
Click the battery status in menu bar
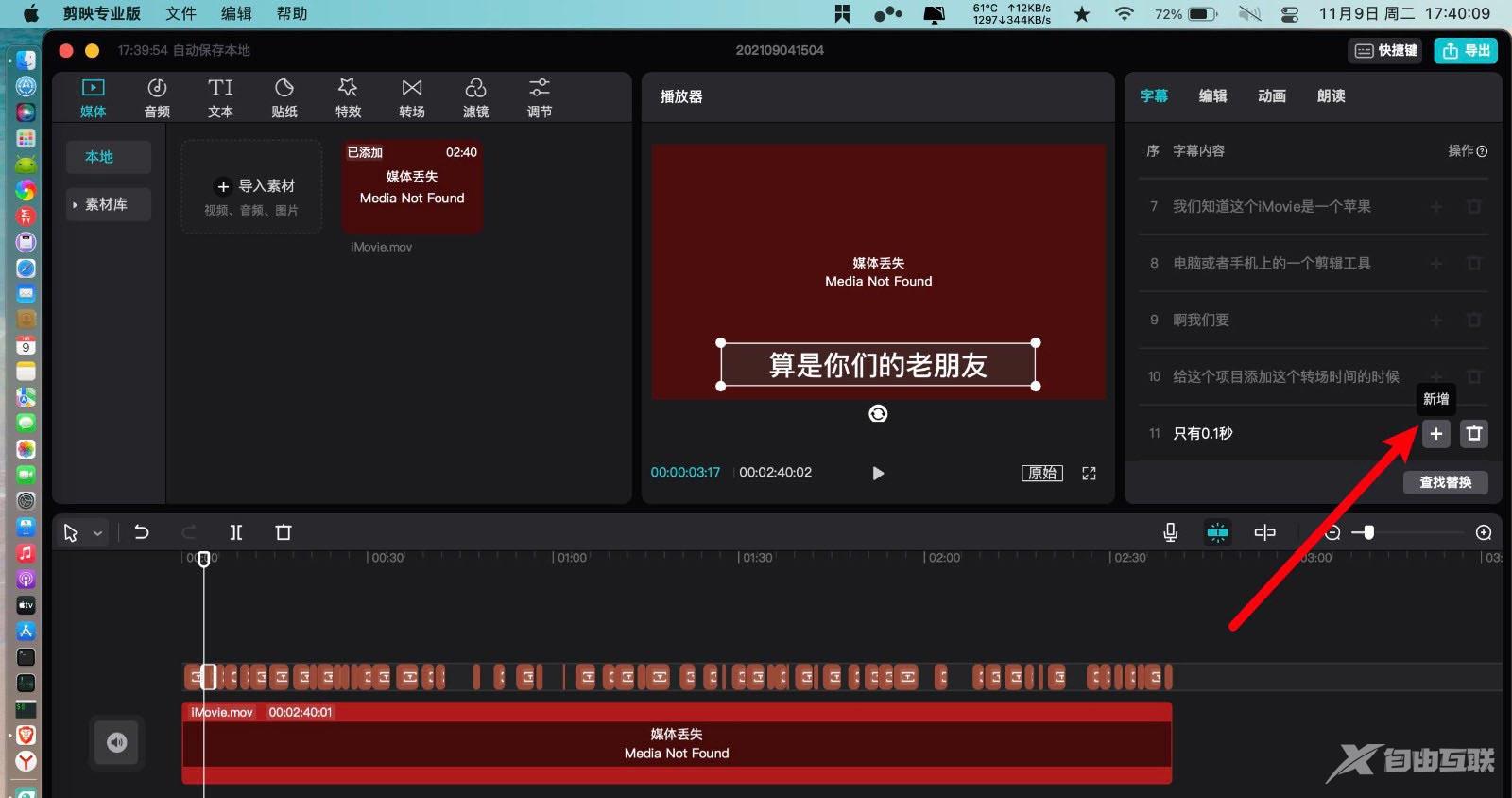[1186, 14]
